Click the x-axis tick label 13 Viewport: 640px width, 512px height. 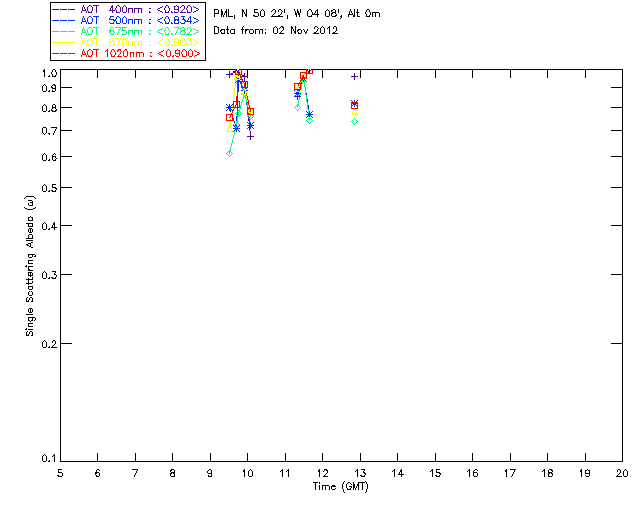click(x=360, y=473)
